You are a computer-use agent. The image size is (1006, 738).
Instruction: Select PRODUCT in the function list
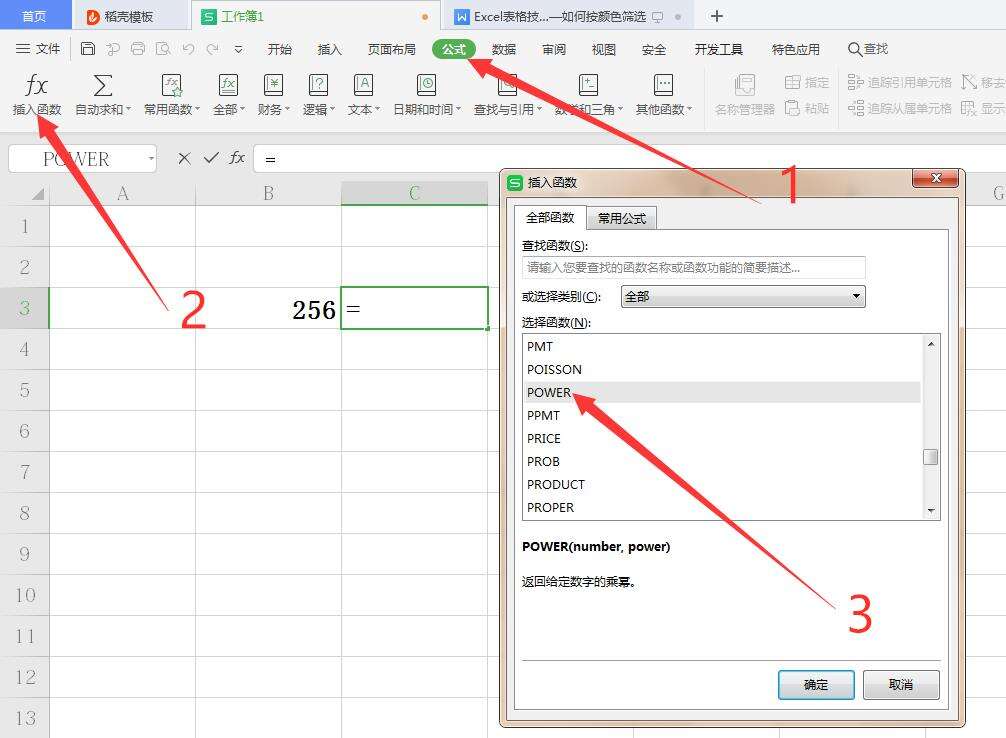click(722, 485)
